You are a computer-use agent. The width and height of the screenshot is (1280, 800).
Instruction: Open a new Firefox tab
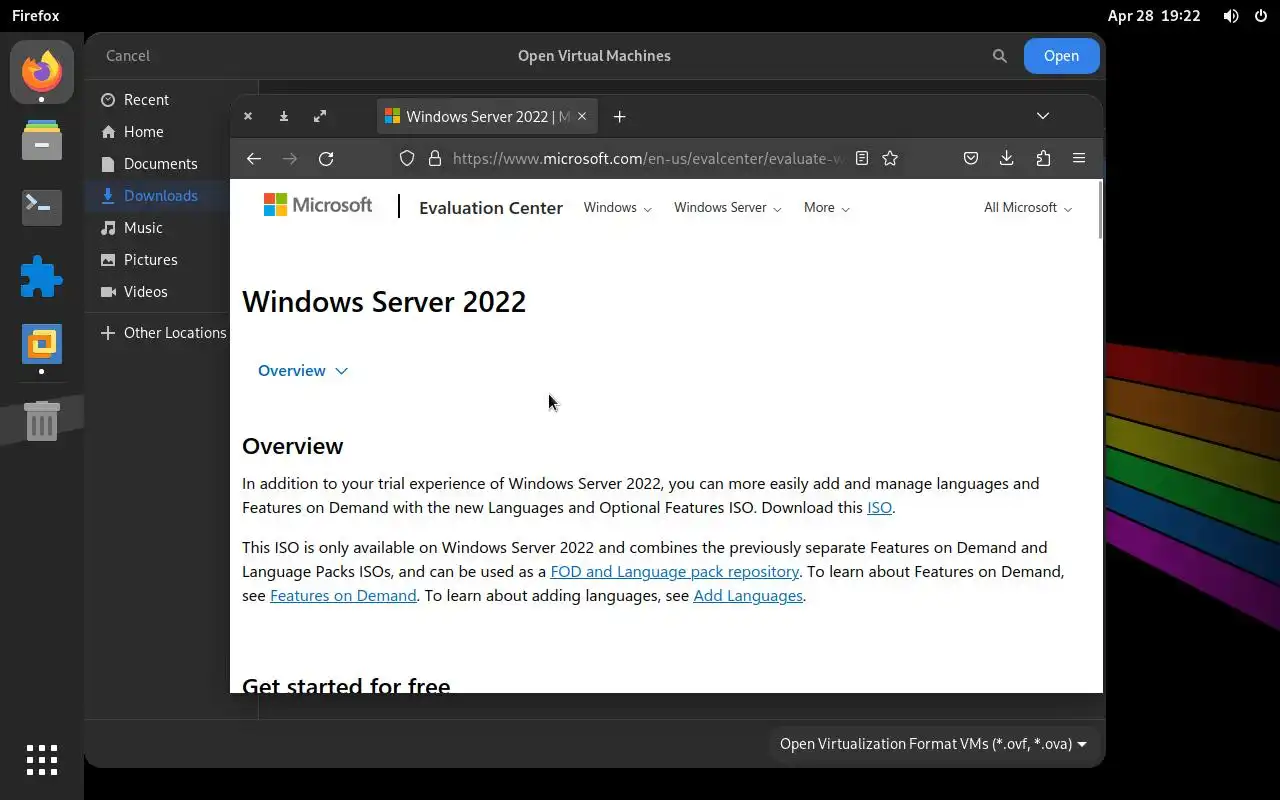[x=619, y=117]
